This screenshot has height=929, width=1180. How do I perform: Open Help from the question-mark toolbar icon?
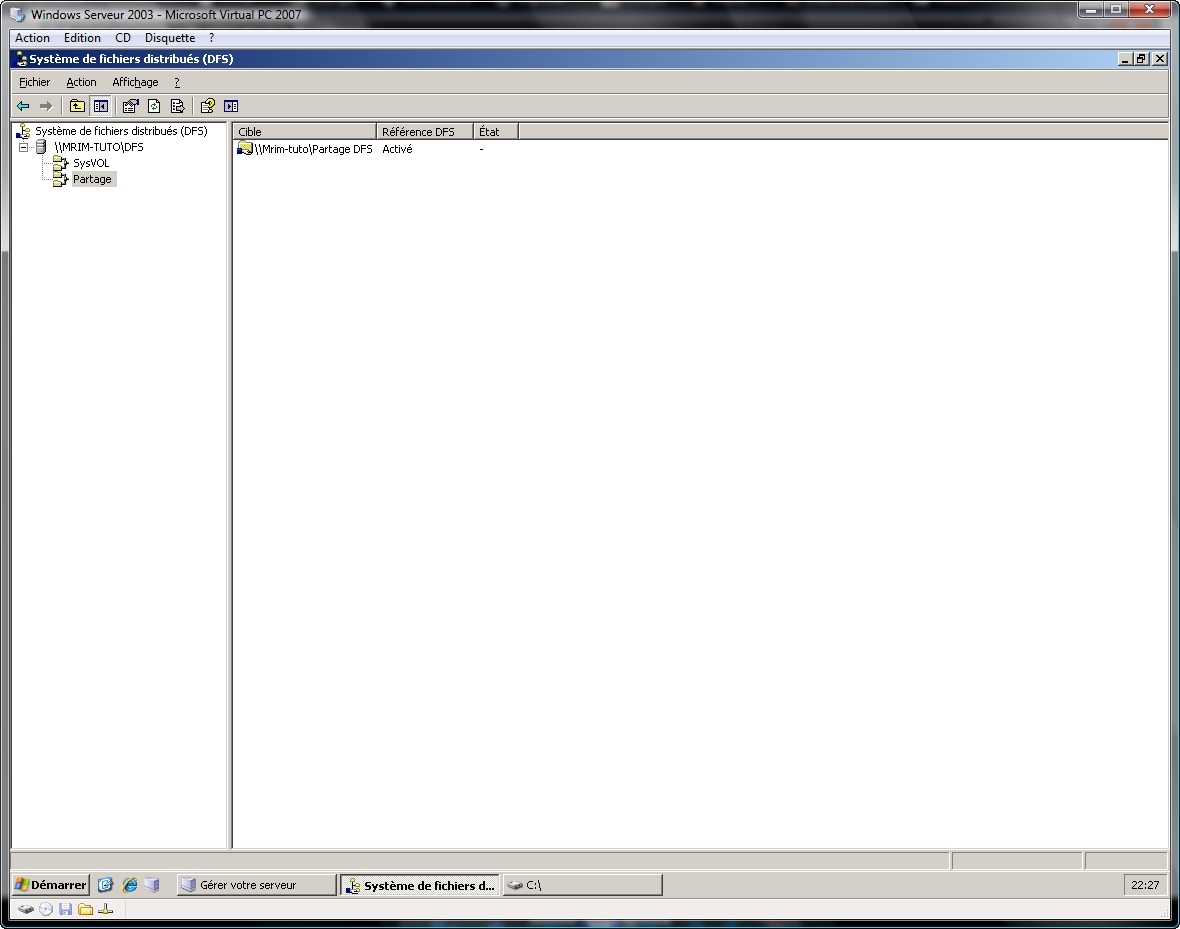pos(208,106)
